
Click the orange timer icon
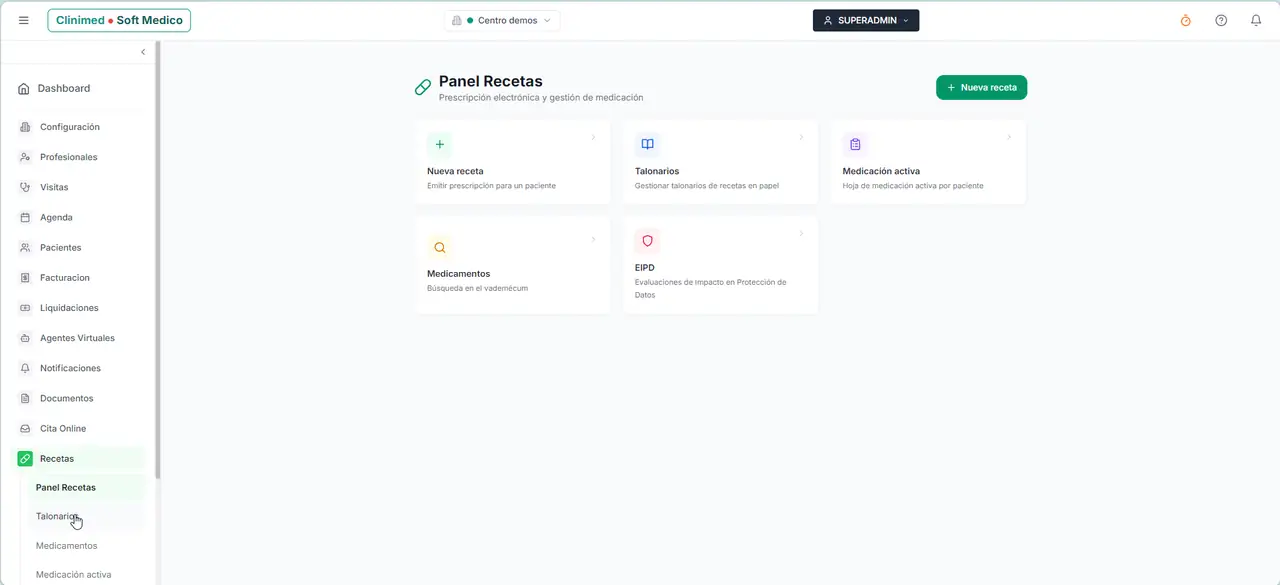click(1186, 20)
